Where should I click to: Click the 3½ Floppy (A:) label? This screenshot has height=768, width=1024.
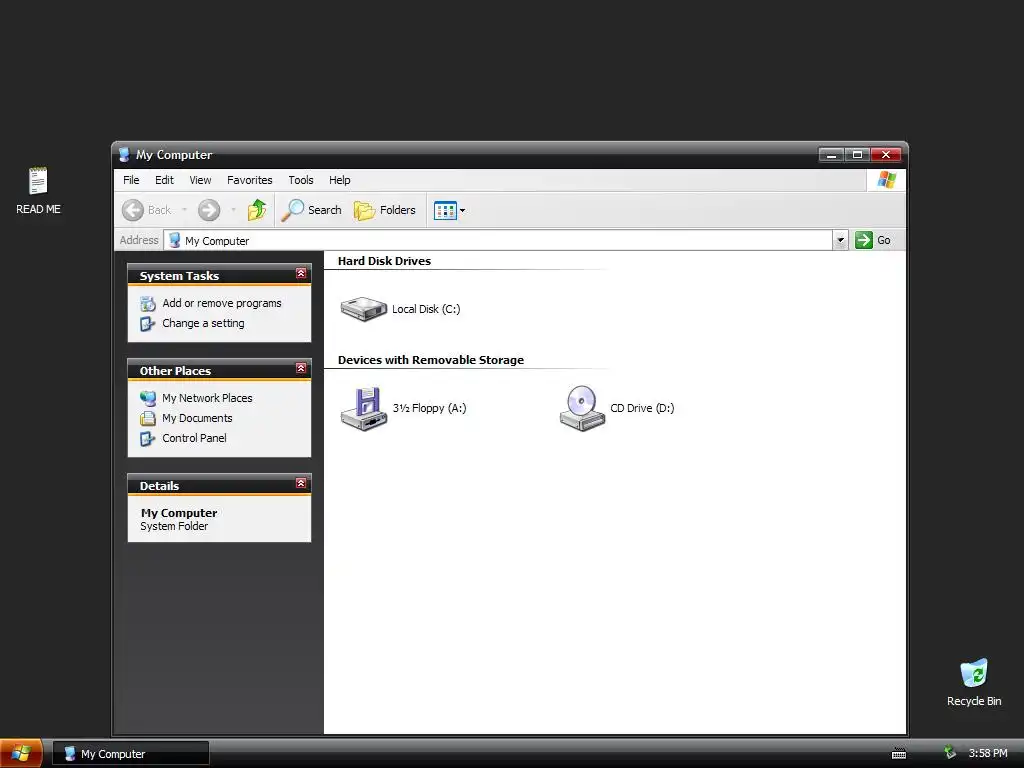coord(429,408)
